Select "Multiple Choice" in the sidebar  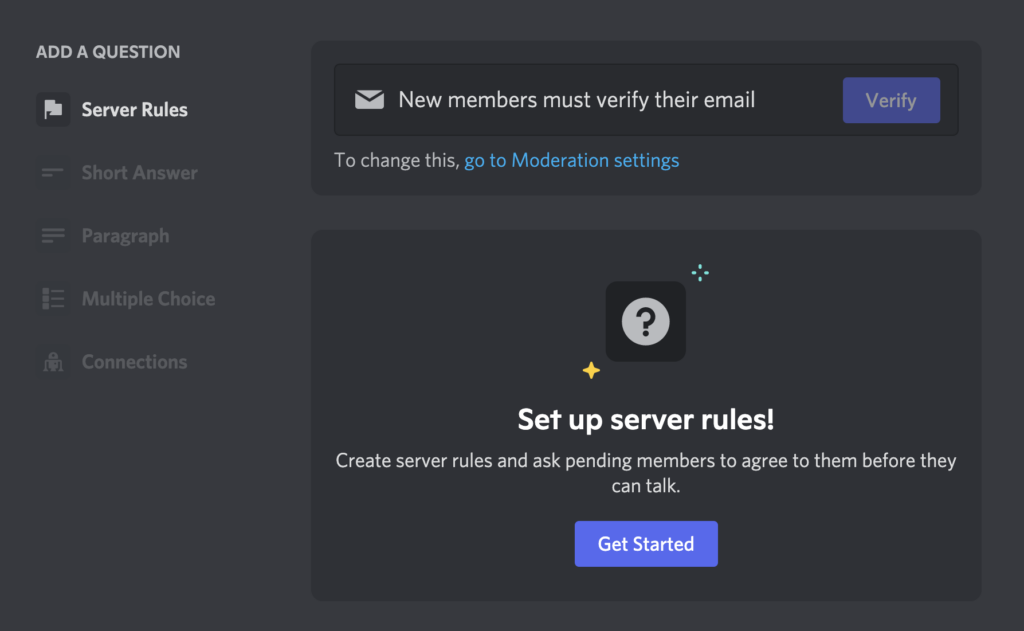pos(147,298)
